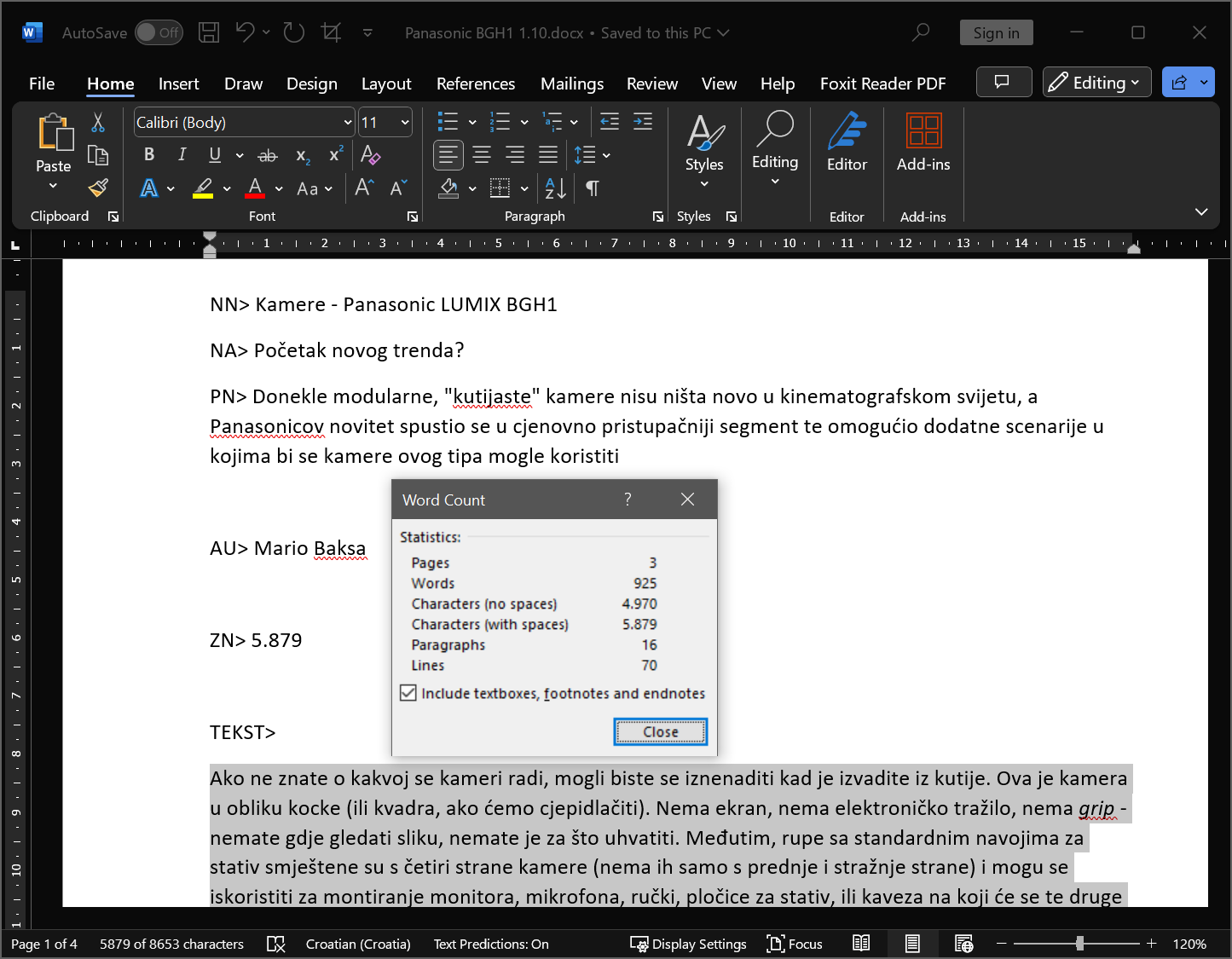Expand Paste options arrow
The height and width of the screenshot is (959, 1232).
[53, 185]
